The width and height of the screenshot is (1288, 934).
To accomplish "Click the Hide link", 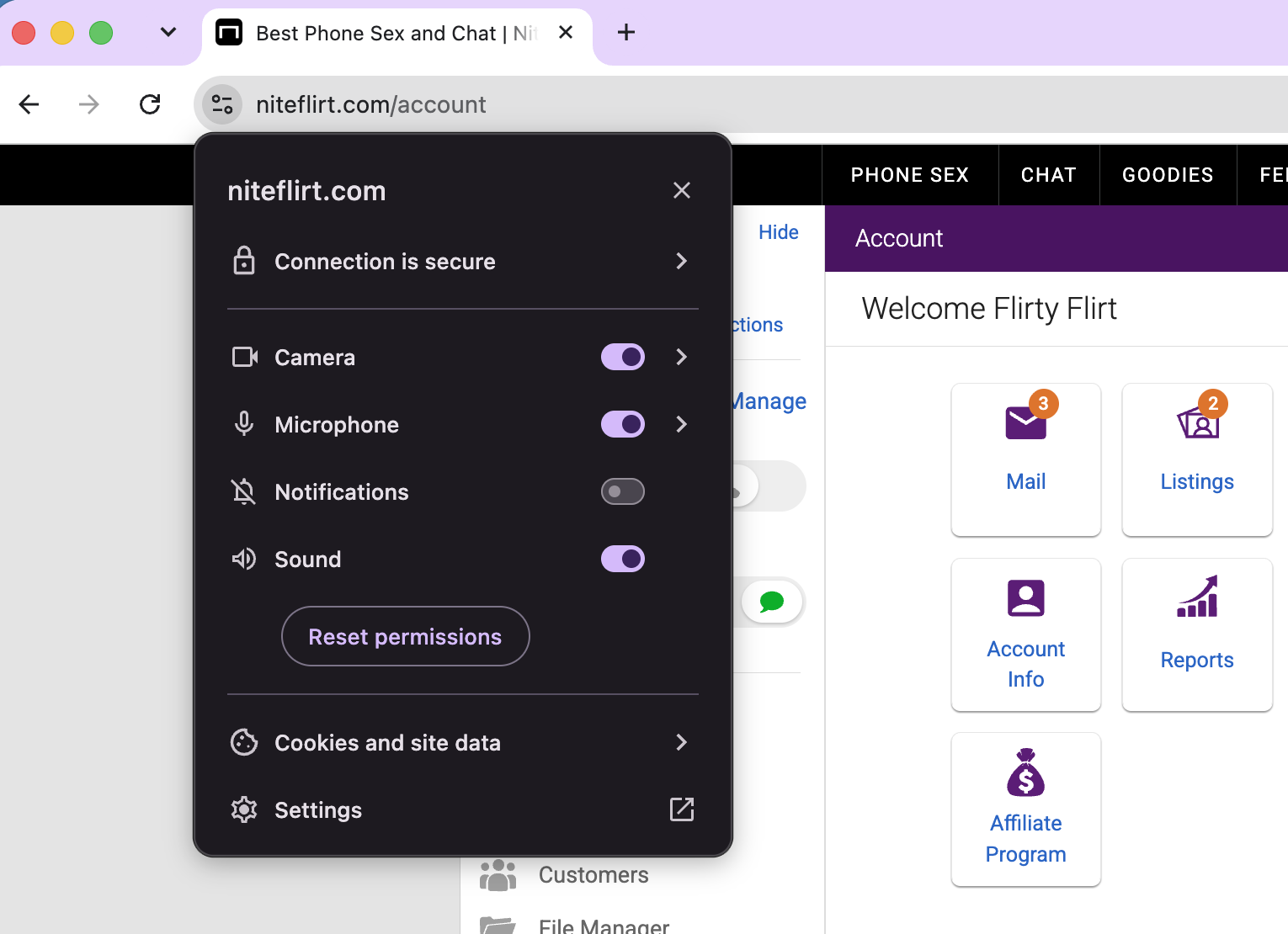I will (x=779, y=232).
